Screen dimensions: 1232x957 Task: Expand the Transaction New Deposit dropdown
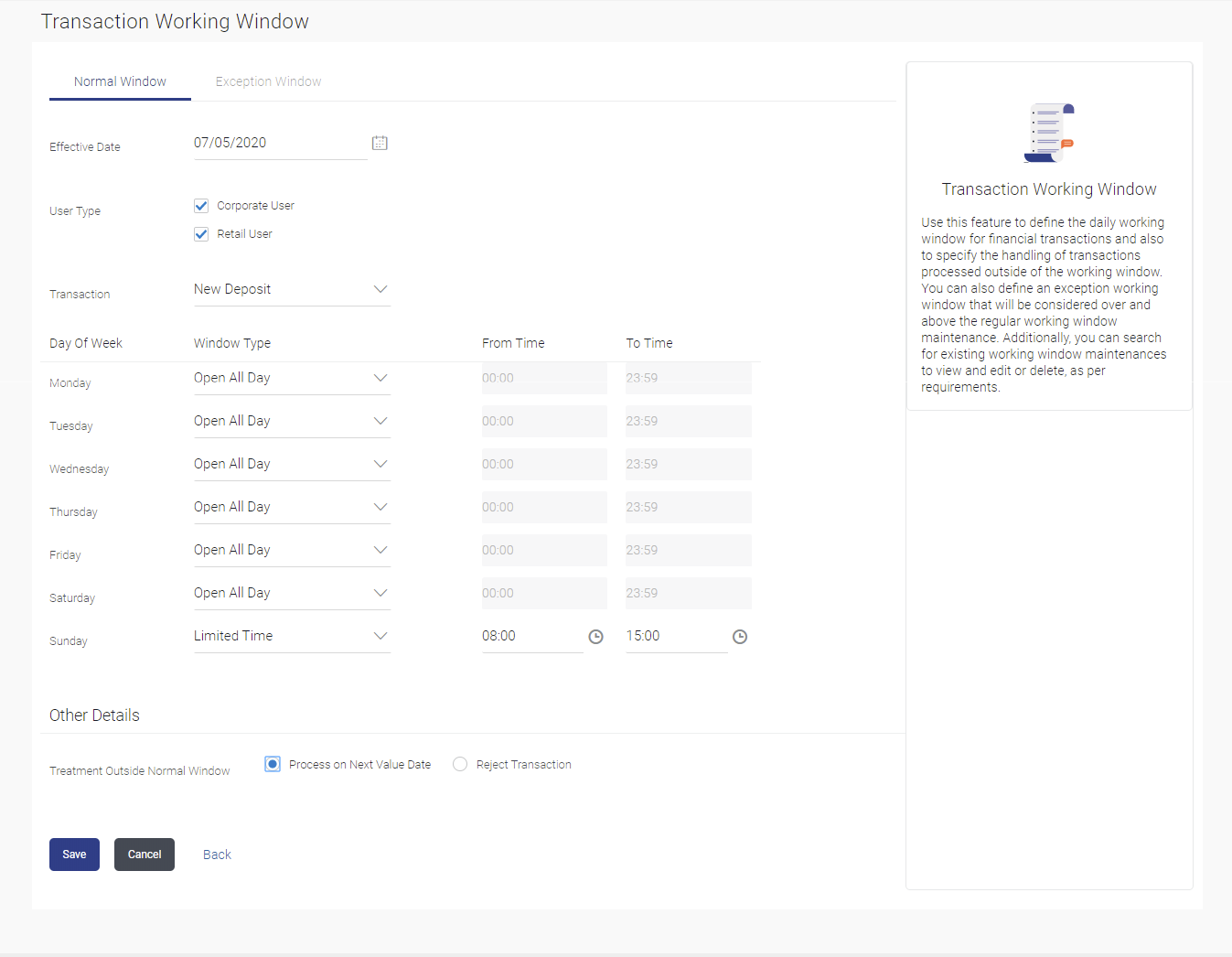point(292,289)
